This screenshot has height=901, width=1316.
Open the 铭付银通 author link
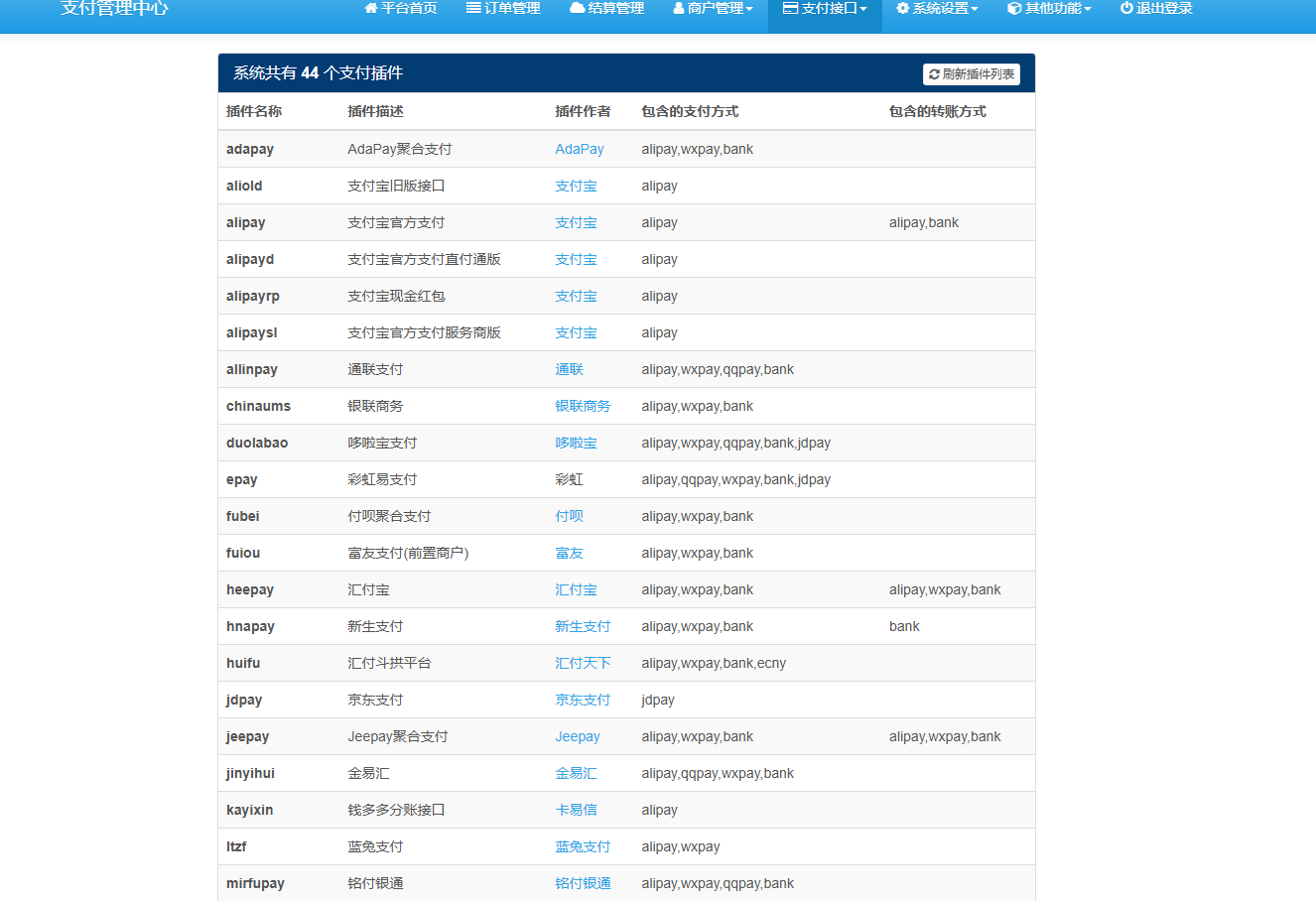click(x=583, y=883)
